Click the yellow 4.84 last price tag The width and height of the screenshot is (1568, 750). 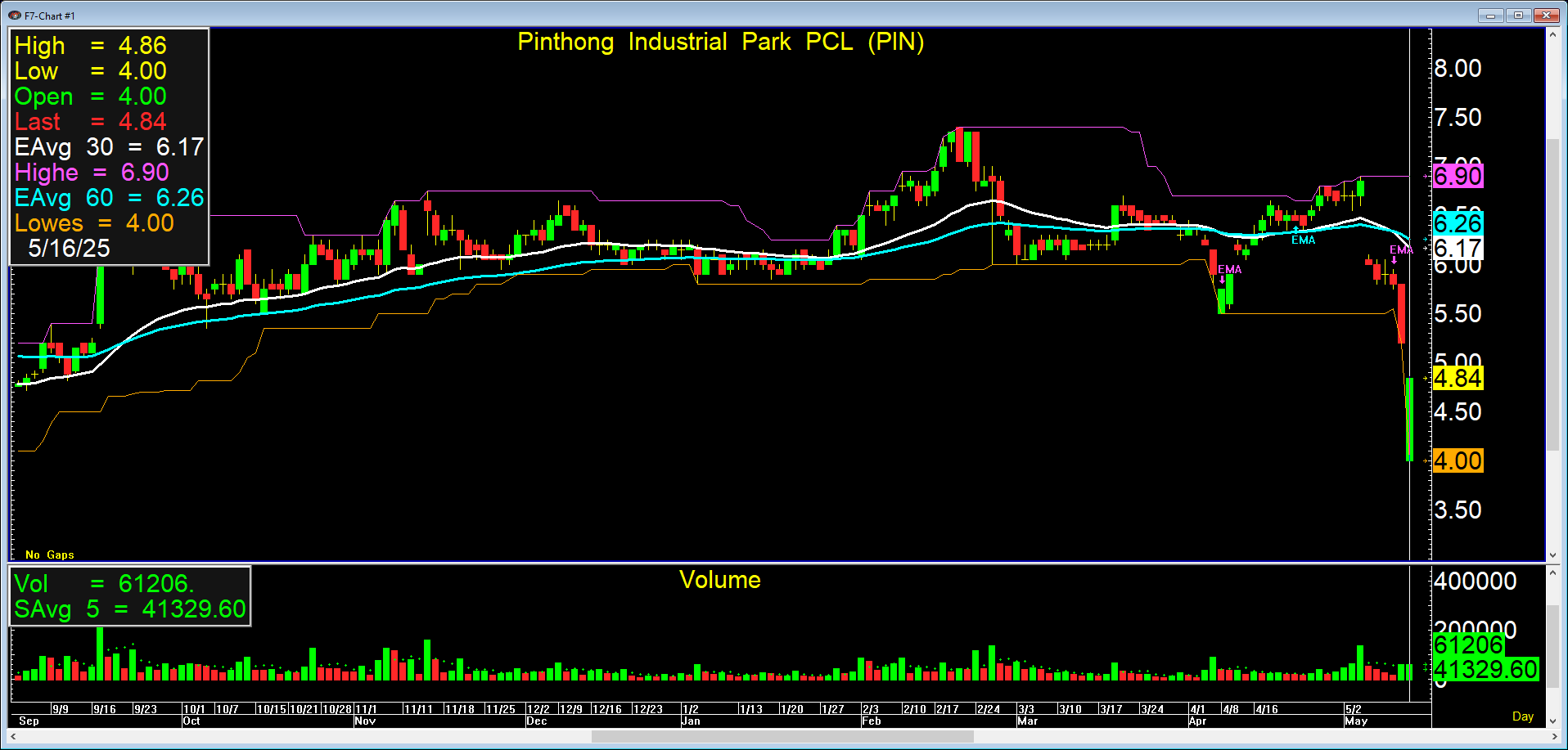tap(1458, 379)
